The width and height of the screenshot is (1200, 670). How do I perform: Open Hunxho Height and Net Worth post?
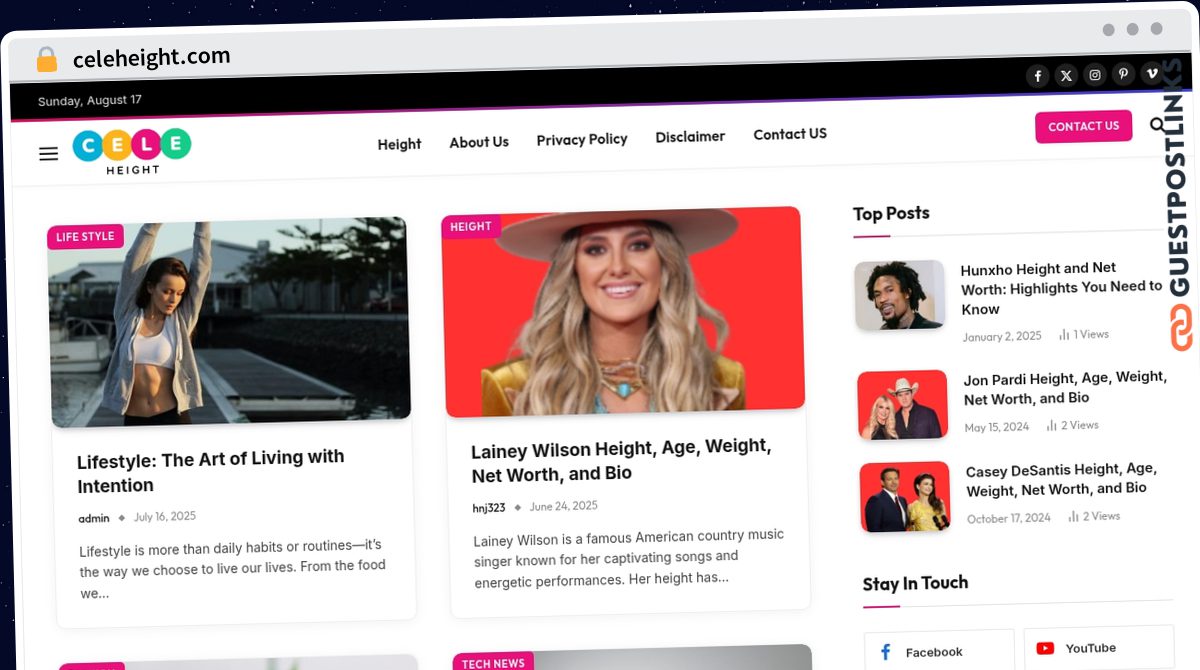(1061, 288)
